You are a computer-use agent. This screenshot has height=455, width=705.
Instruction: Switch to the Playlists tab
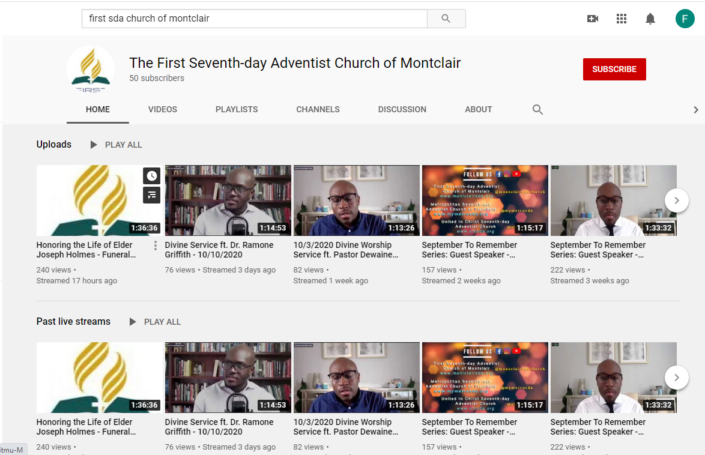click(236, 109)
